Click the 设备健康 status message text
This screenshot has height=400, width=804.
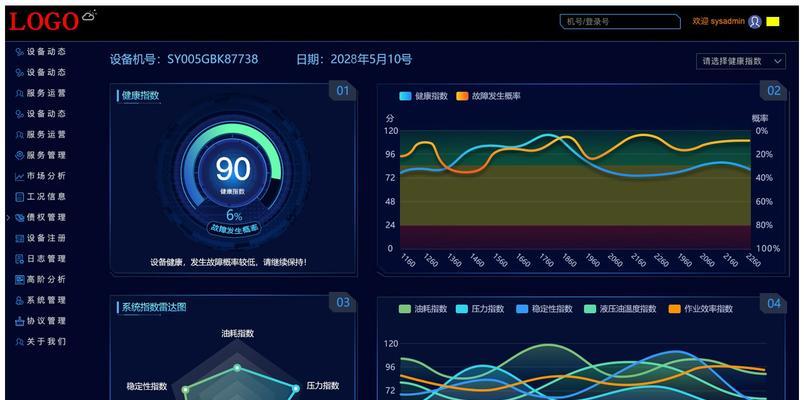[x=229, y=262]
